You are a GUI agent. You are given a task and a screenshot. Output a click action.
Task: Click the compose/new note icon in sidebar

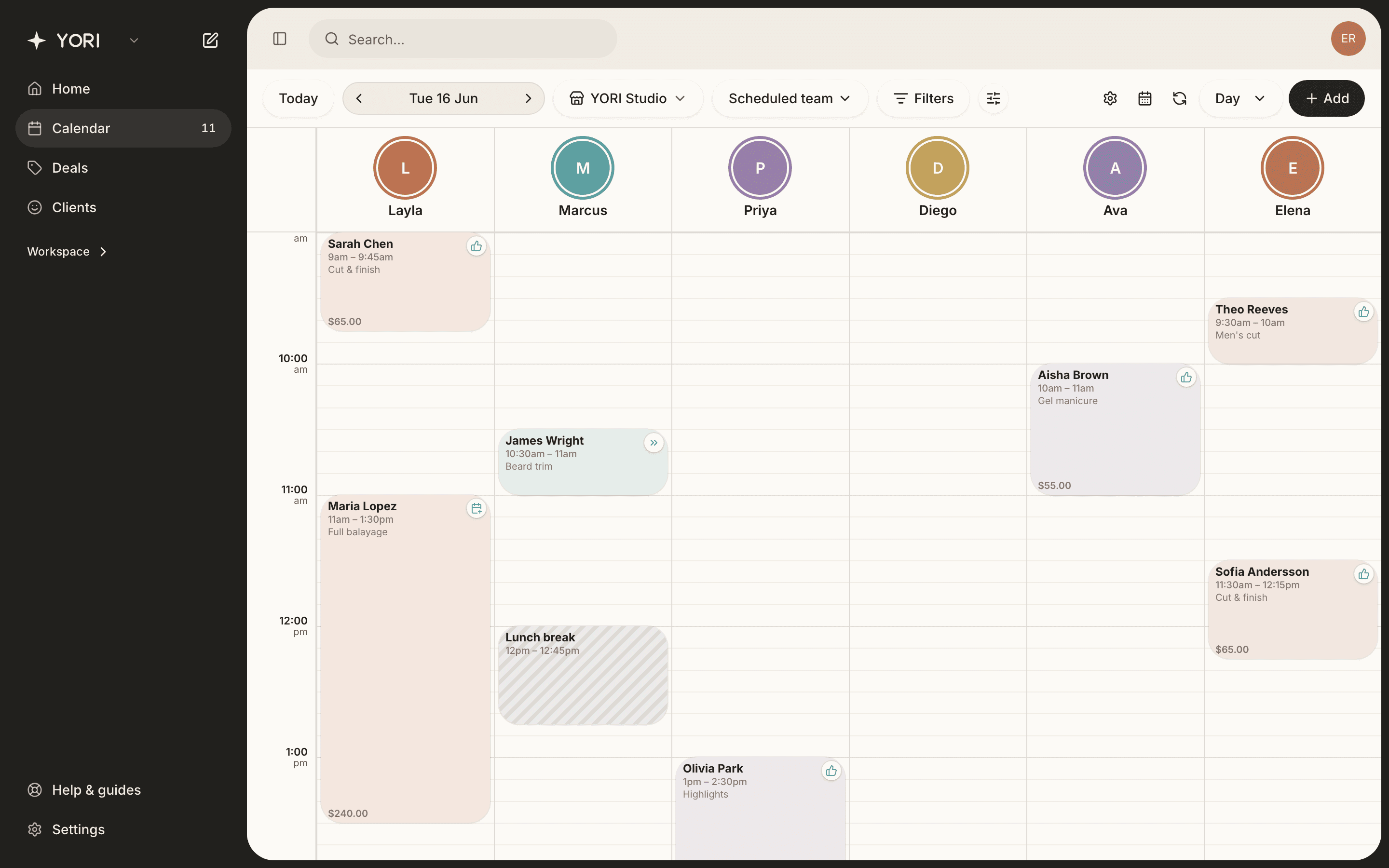210,40
